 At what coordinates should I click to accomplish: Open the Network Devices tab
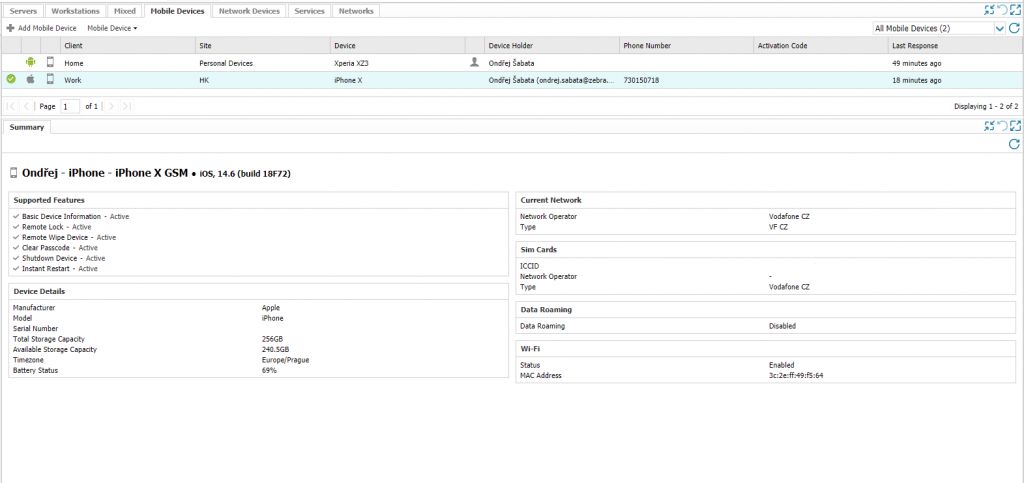pyautogui.click(x=249, y=11)
